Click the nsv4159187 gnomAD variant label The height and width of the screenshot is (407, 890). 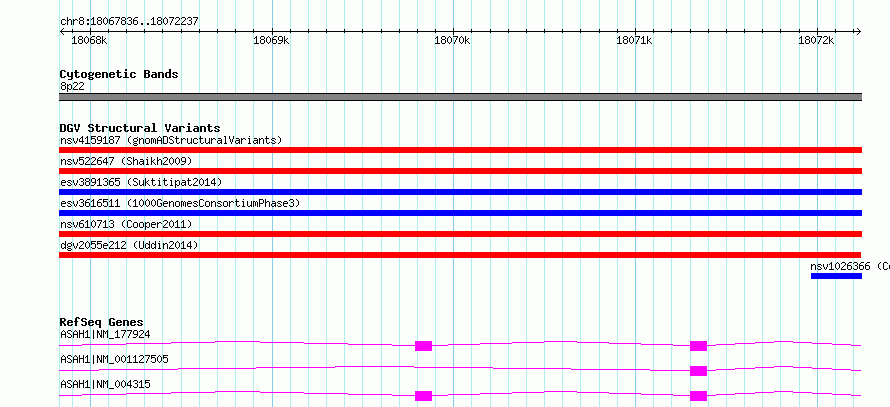pos(171,140)
